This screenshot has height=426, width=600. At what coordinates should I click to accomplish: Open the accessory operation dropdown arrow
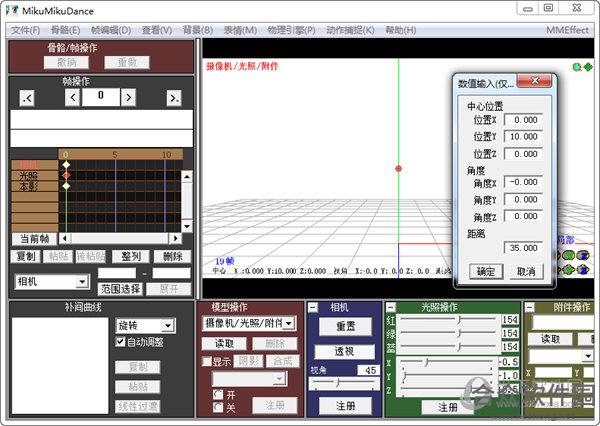coord(588,356)
